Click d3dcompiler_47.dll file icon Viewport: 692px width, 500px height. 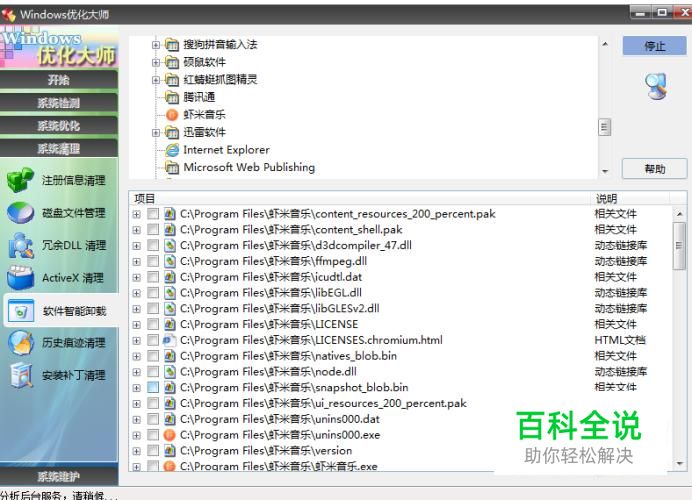[169, 245]
